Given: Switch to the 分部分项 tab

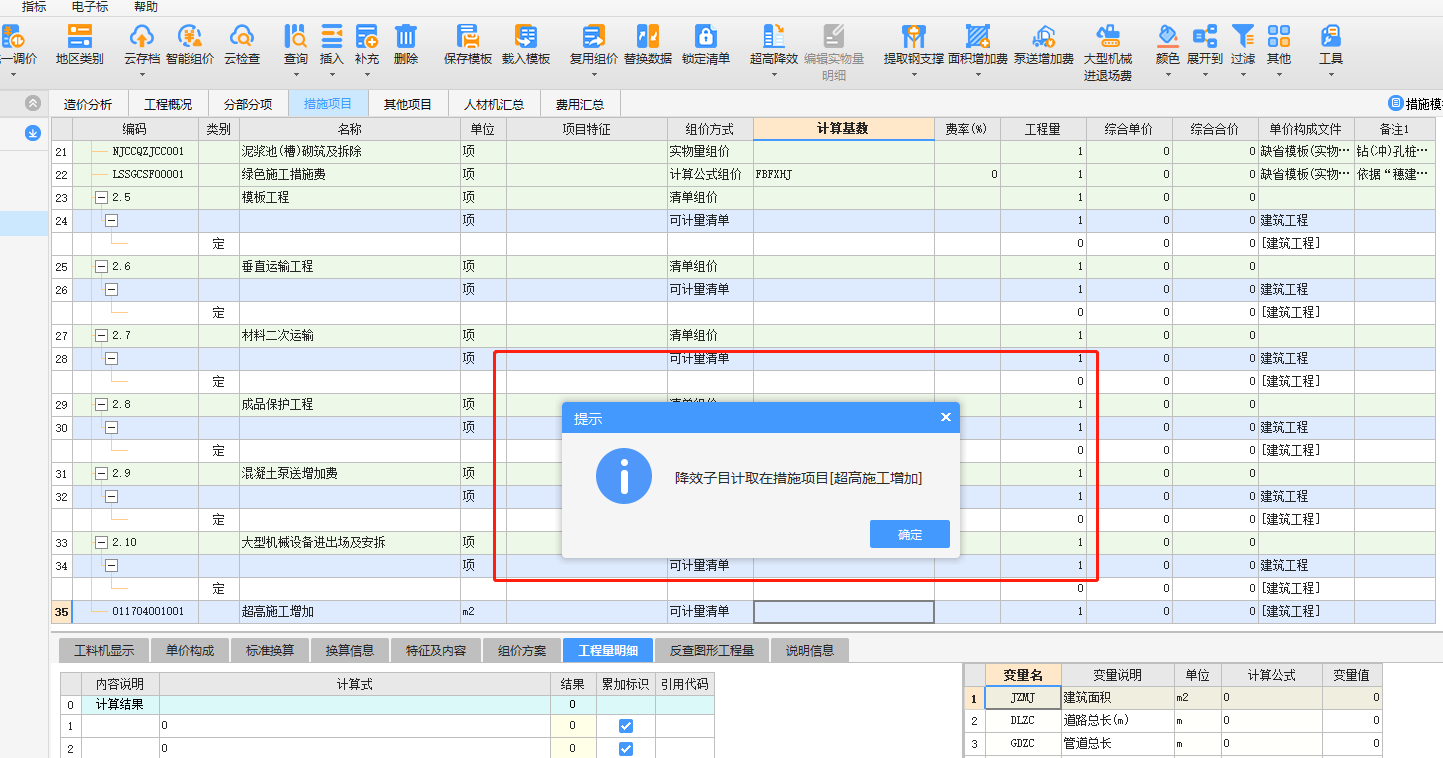Looking at the screenshot, I should pyautogui.click(x=248, y=104).
